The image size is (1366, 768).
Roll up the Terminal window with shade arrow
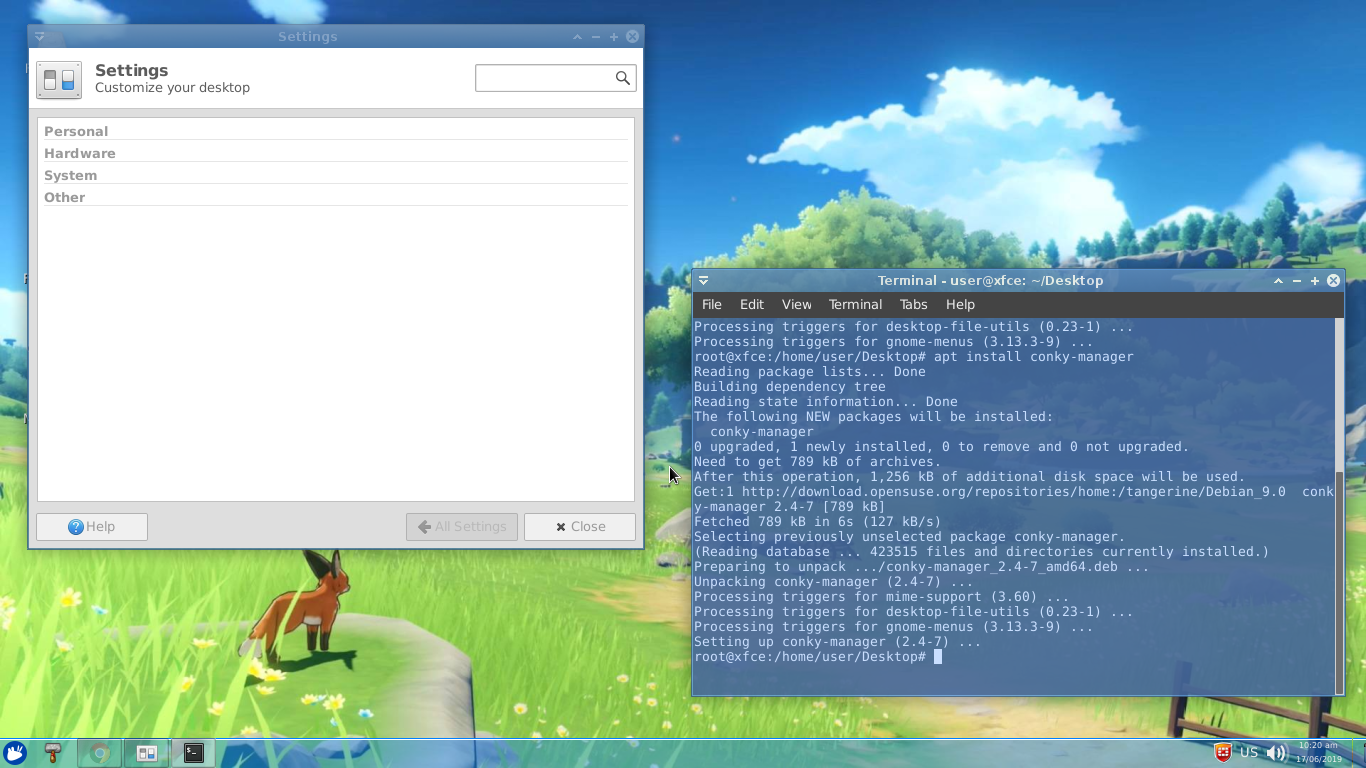1278,281
